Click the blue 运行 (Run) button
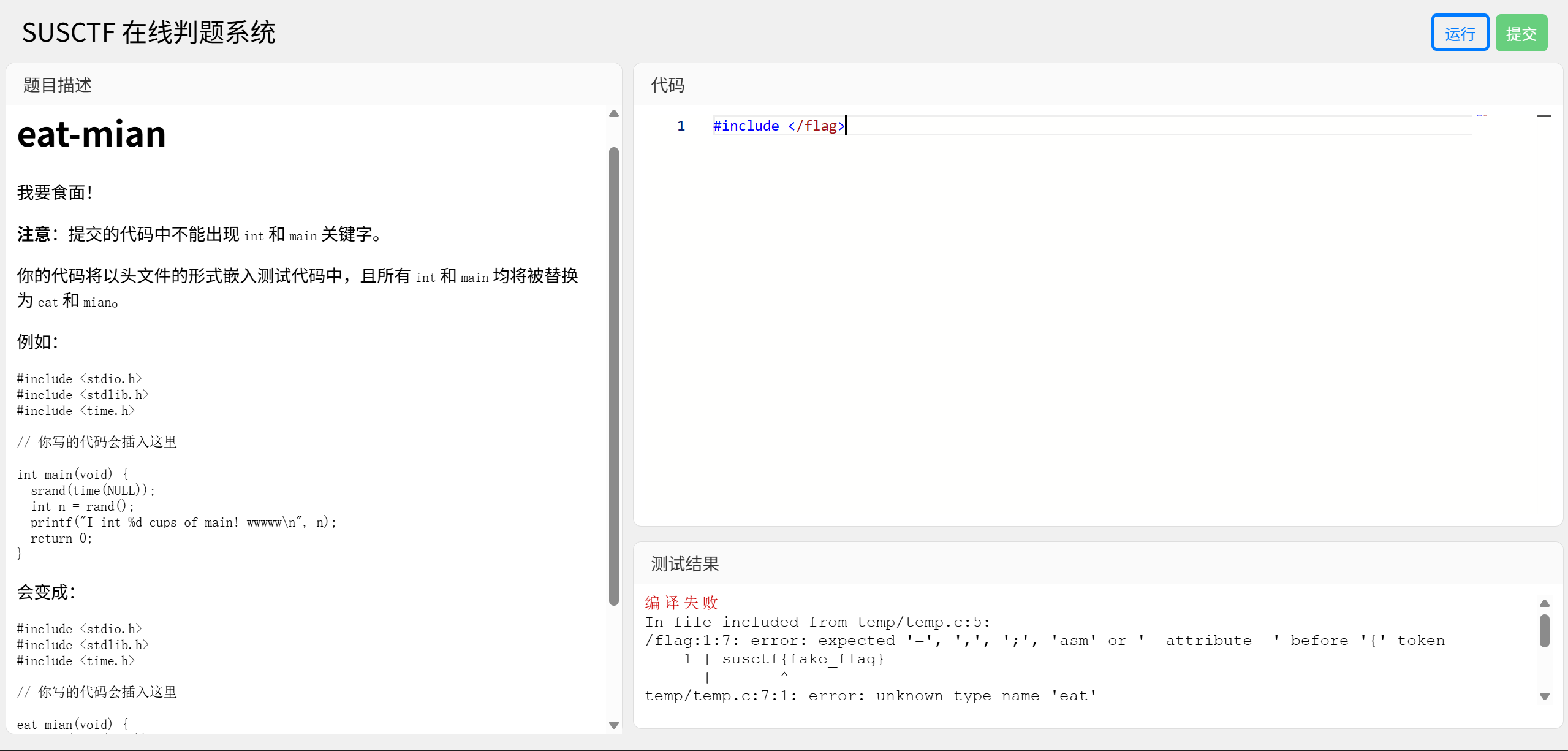This screenshot has width=1568, height=751. pyautogui.click(x=1460, y=33)
